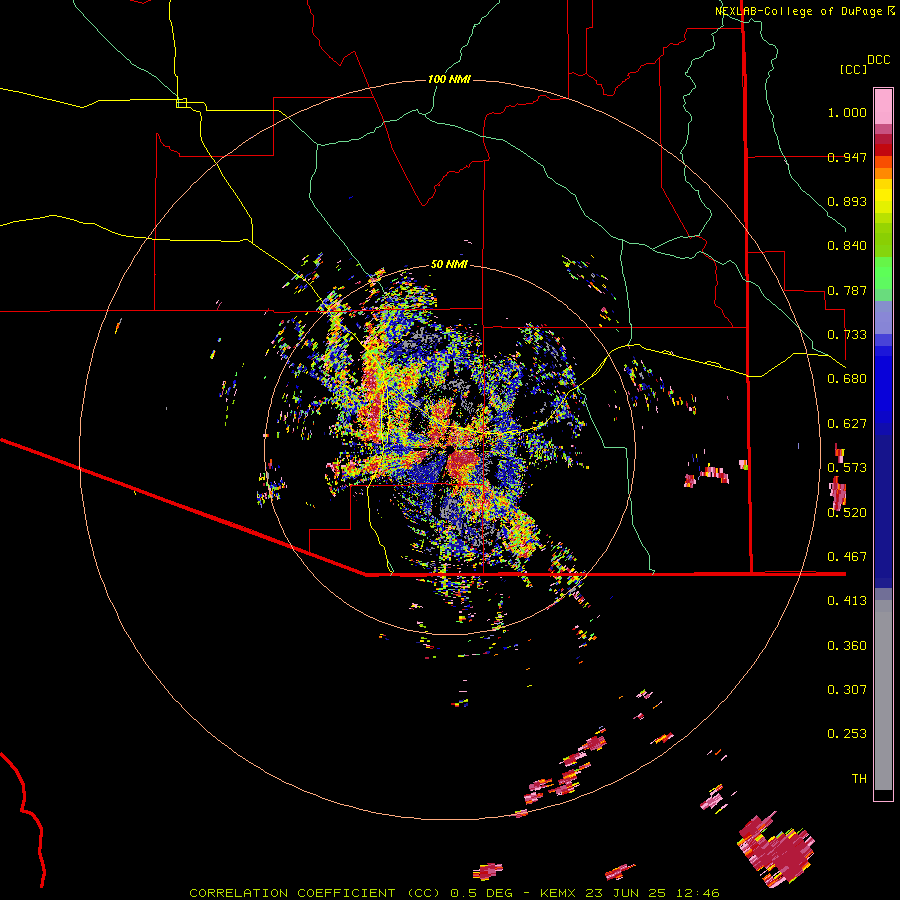Select the 0.840 legend value
This screenshot has height=900, width=900.
pyautogui.click(x=847, y=246)
